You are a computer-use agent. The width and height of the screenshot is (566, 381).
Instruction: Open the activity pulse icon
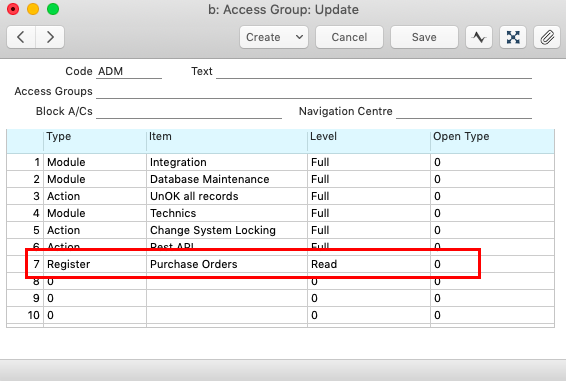(x=479, y=37)
